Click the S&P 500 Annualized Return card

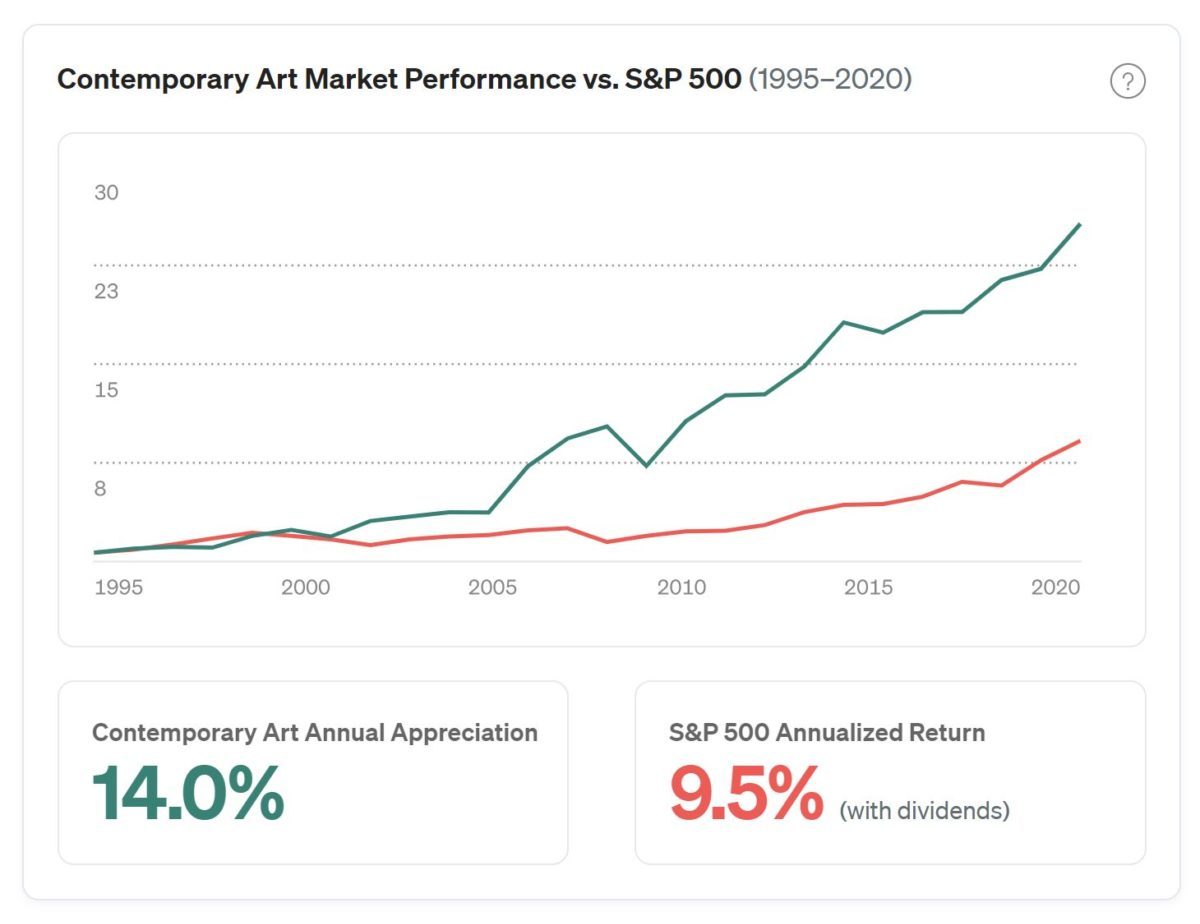coord(890,770)
